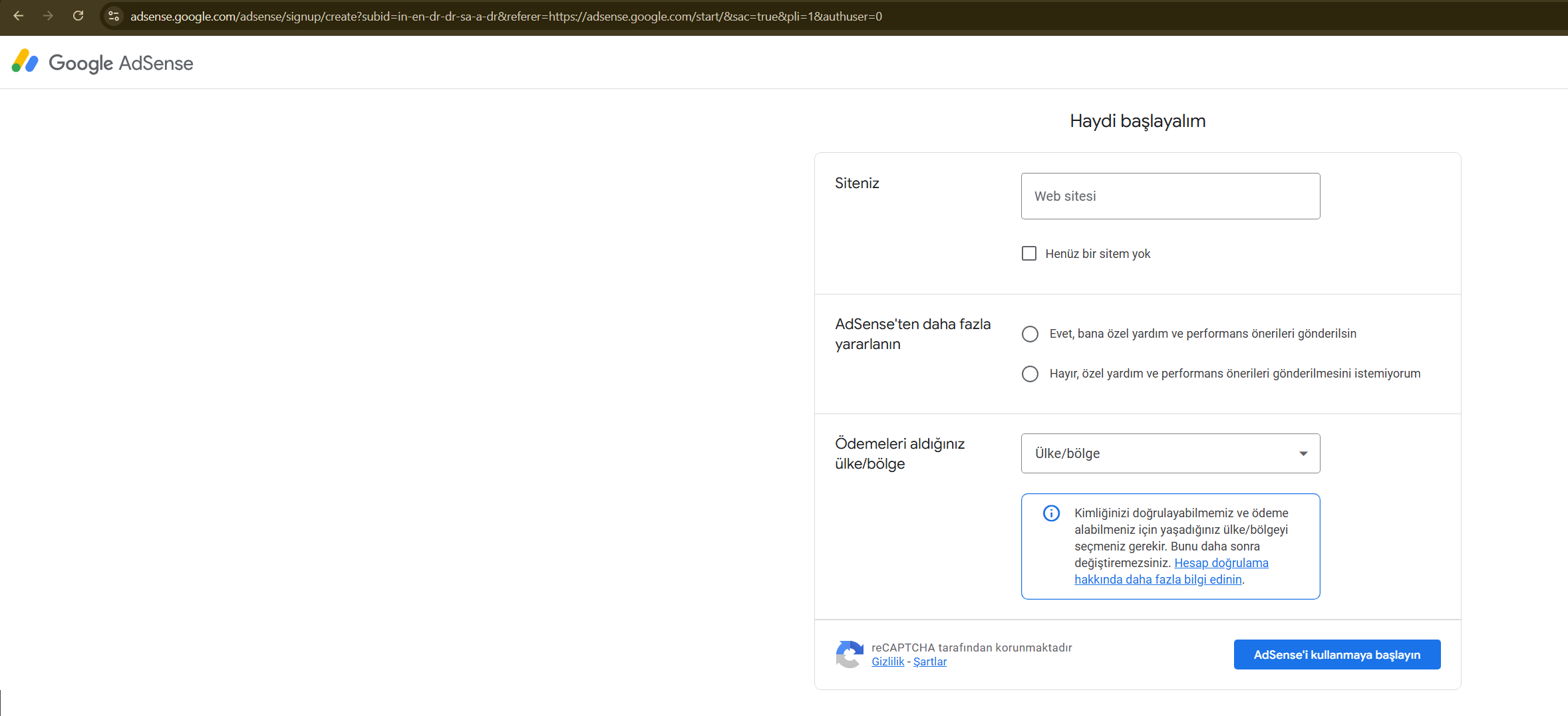
Task: Select 'Evet, bana özel yardım' radio option
Action: (x=1030, y=334)
